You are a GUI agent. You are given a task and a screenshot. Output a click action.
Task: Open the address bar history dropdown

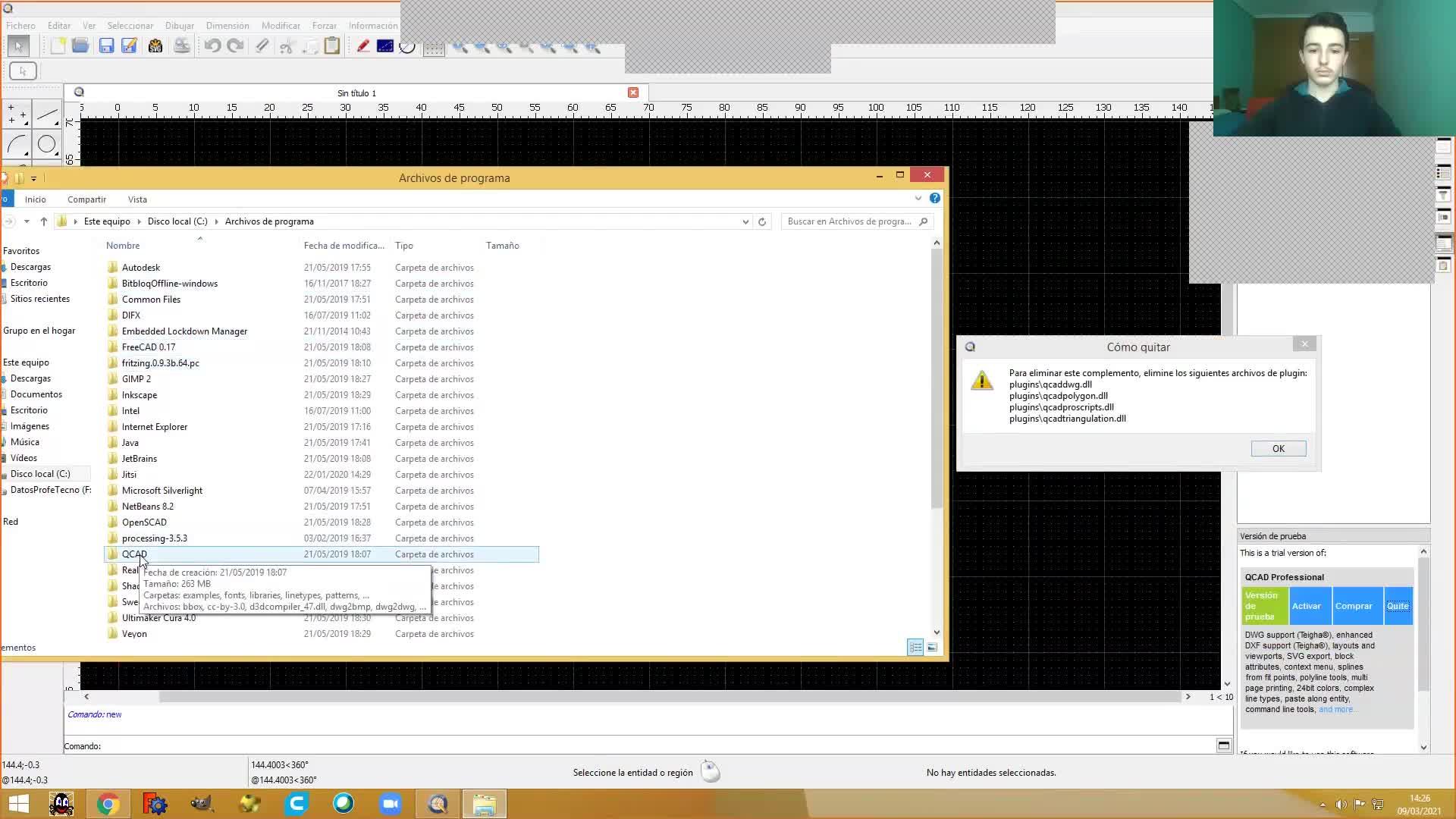click(745, 221)
